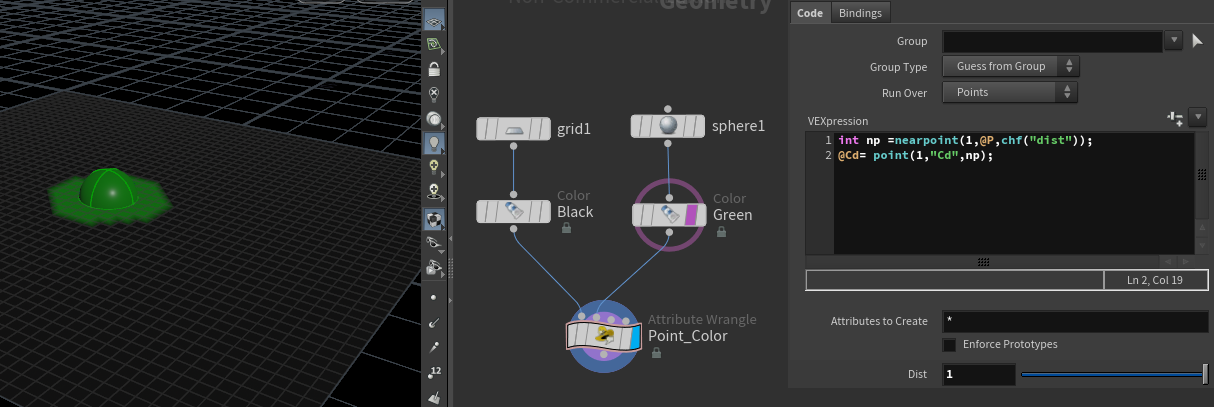
Task: Toggle display flag on grid1 node
Action: [x=545, y=128]
